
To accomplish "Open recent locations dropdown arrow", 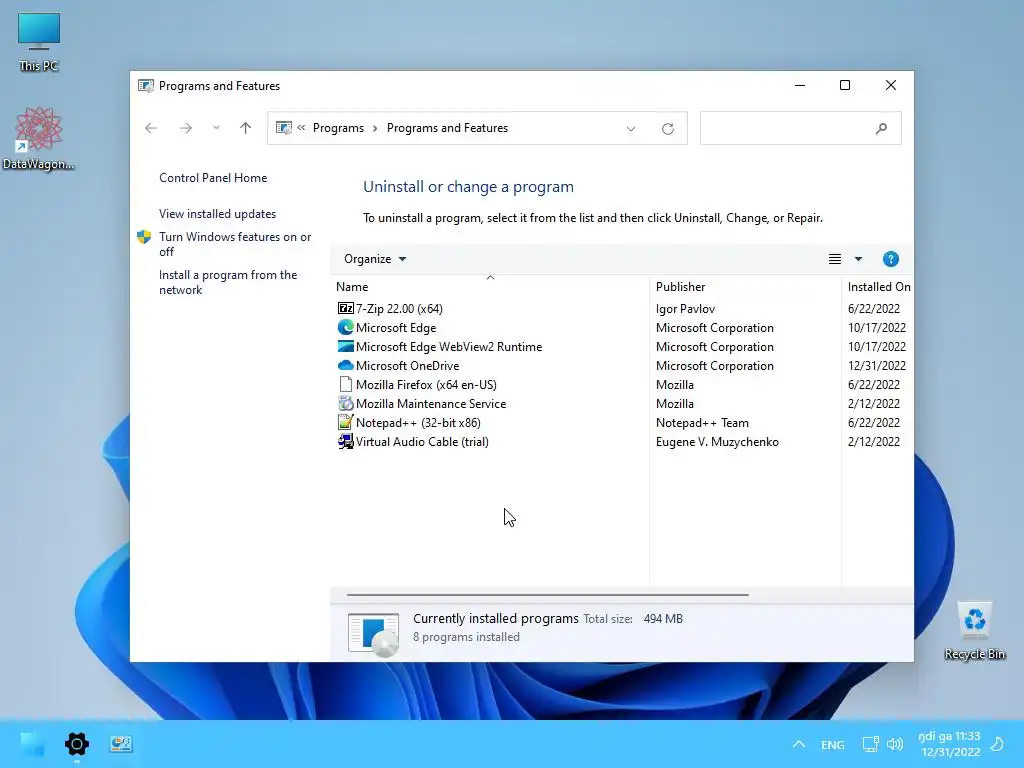I will point(216,128).
